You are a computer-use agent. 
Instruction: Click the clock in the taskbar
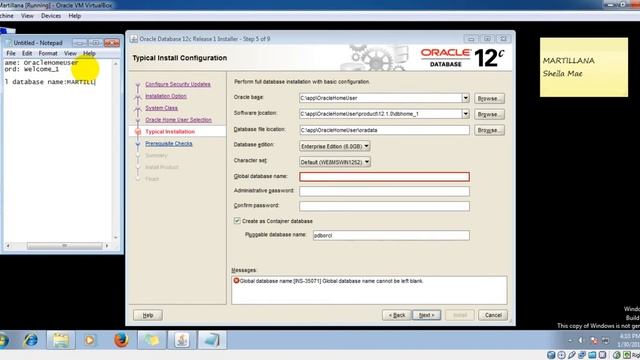[x=629, y=340]
